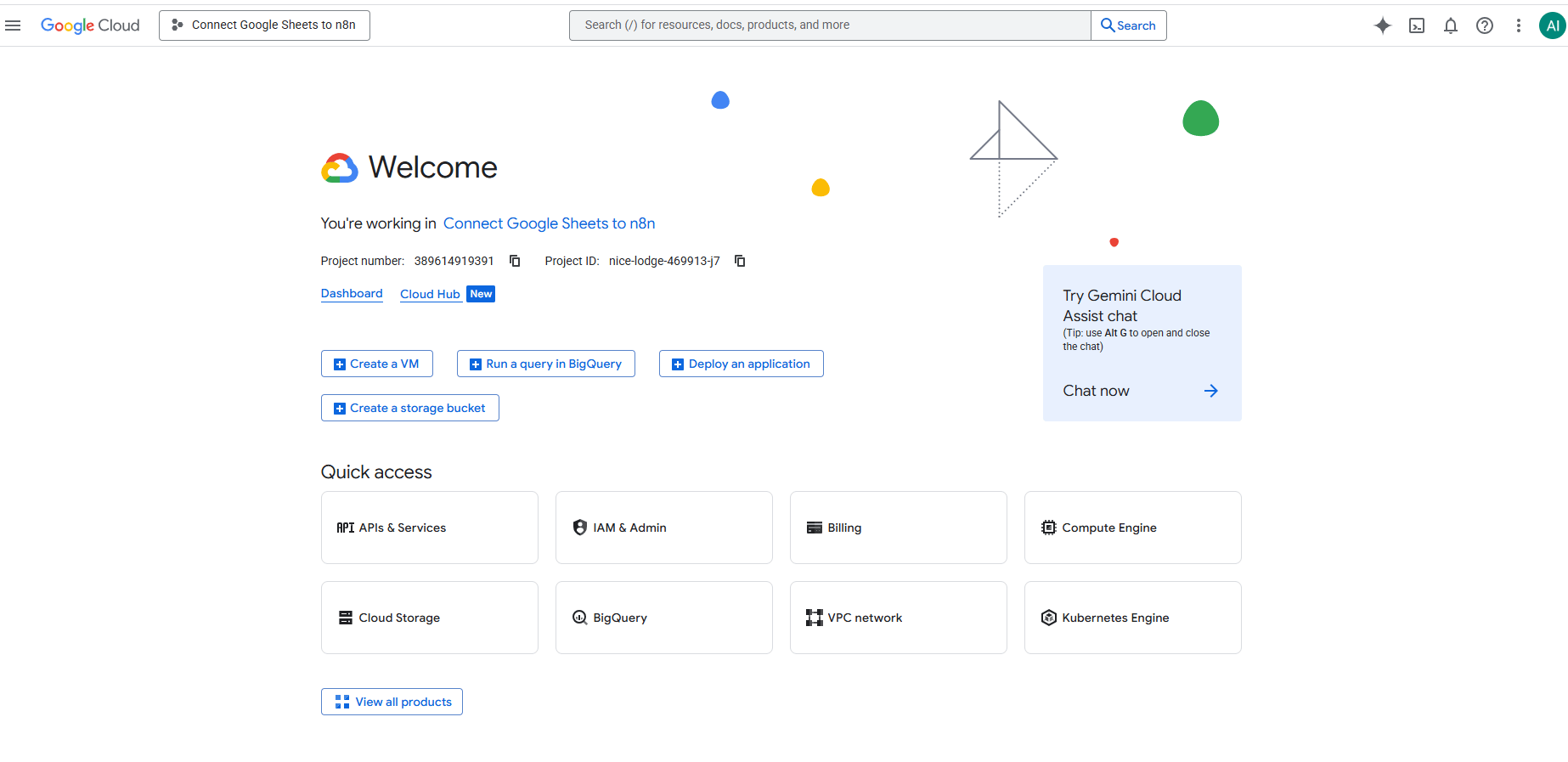1568x762 pixels.
Task: Activate Cloud Shell terminal icon
Action: (x=1417, y=25)
